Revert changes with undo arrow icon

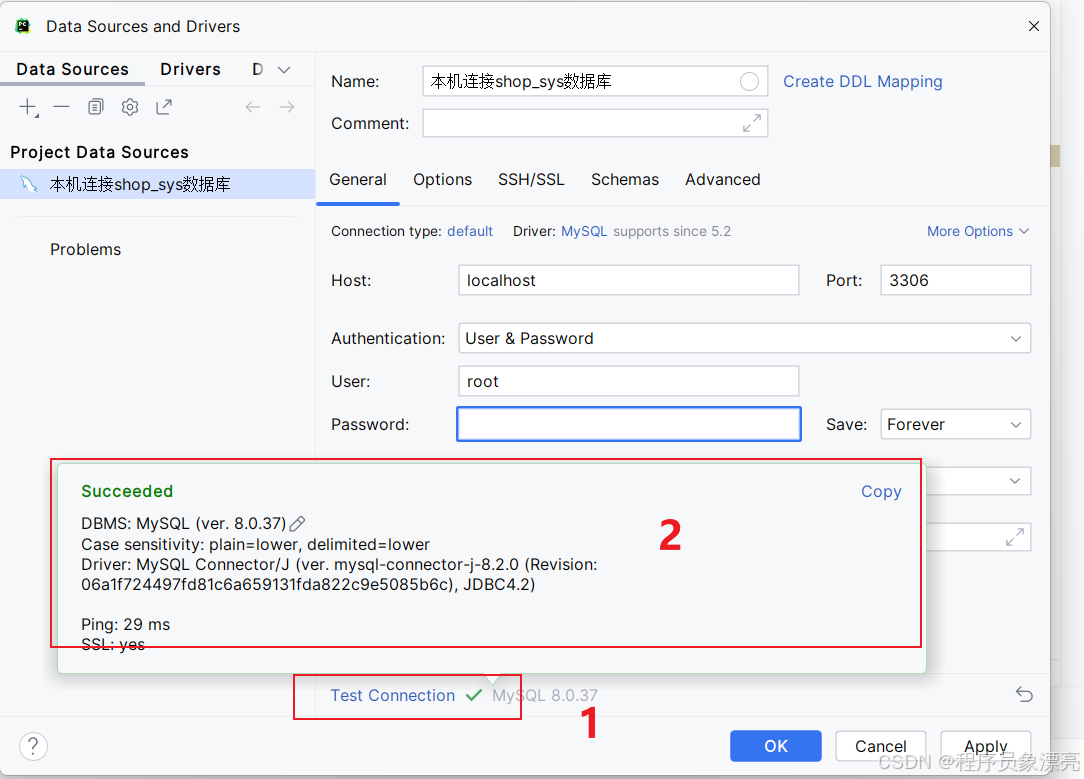pyautogui.click(x=1024, y=694)
